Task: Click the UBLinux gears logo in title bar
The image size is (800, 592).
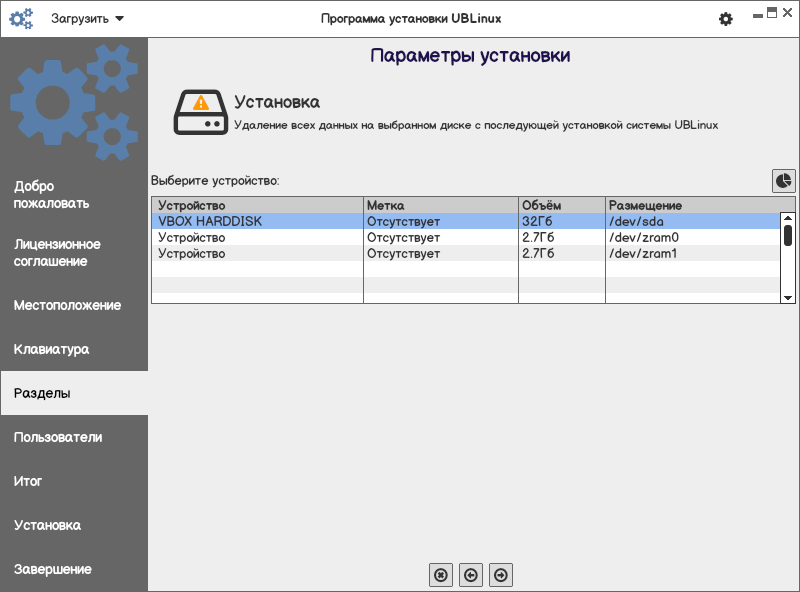Action: point(21,19)
